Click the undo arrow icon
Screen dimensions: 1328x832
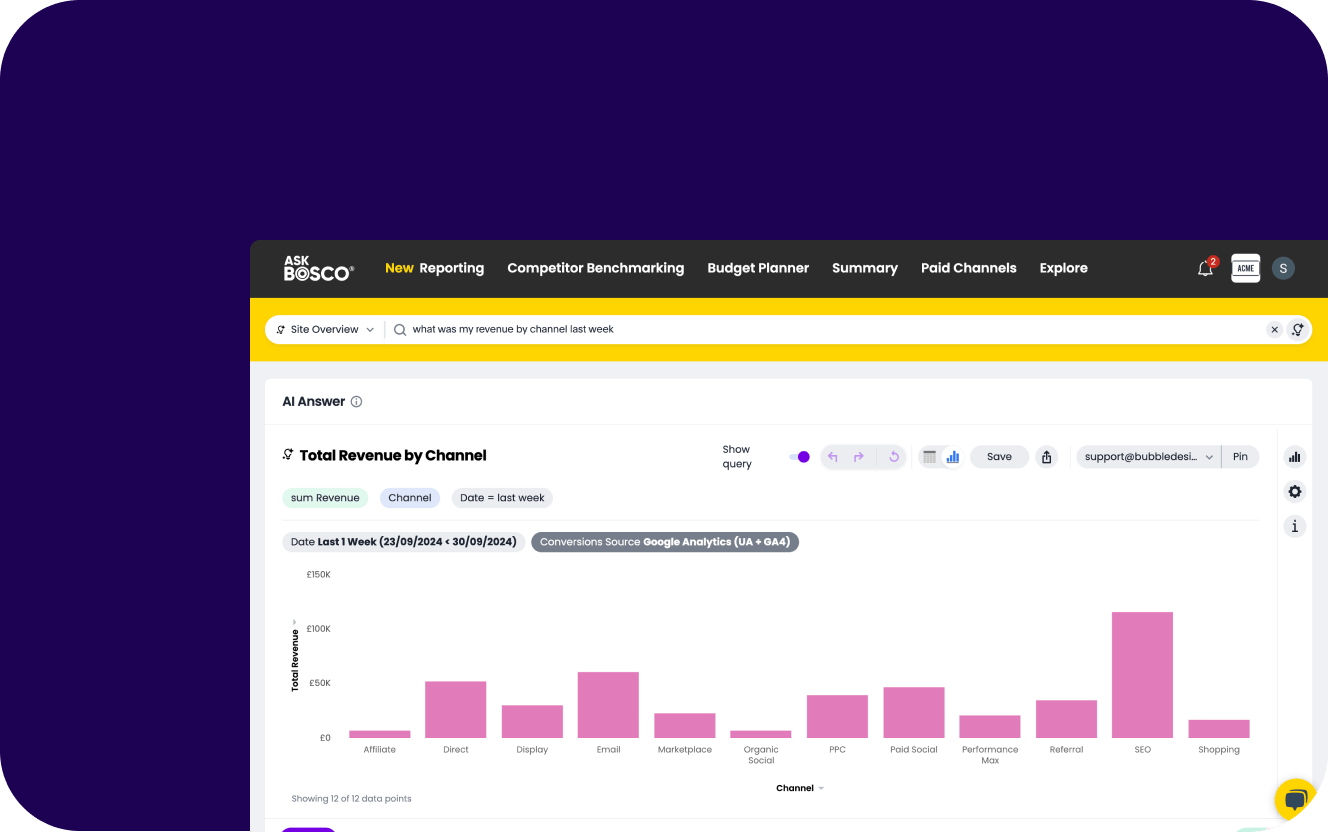[832, 457]
